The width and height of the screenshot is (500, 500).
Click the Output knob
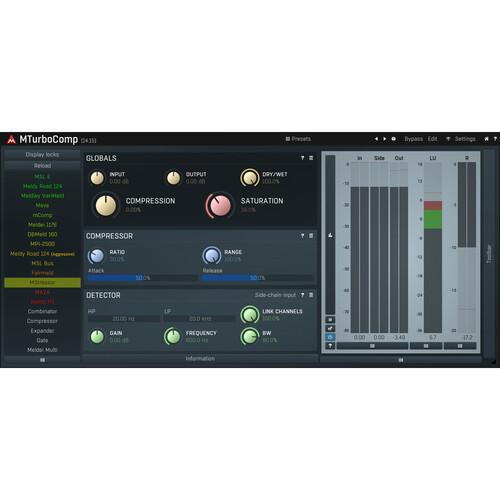coord(173,178)
